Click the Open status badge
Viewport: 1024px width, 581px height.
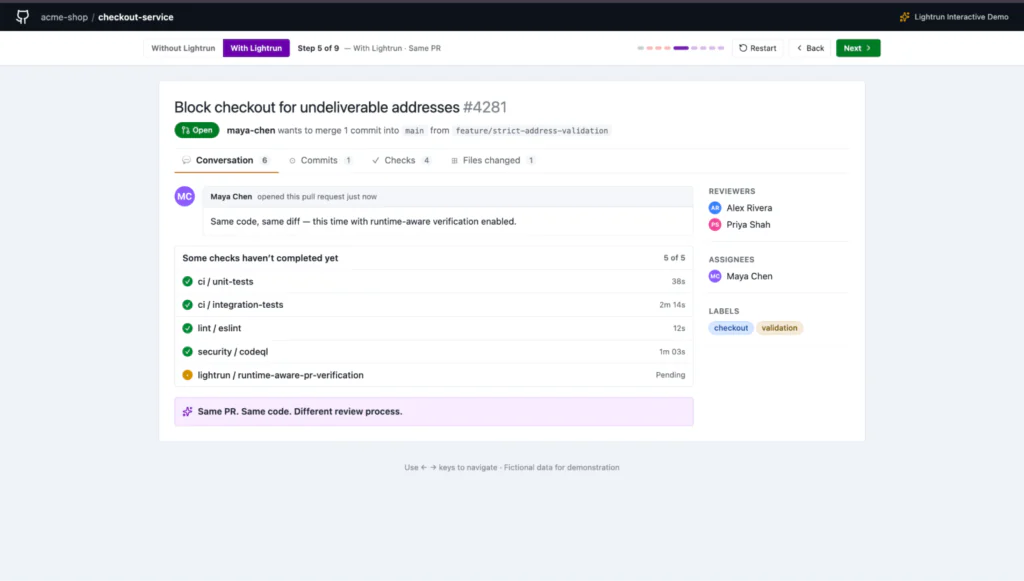(x=197, y=131)
